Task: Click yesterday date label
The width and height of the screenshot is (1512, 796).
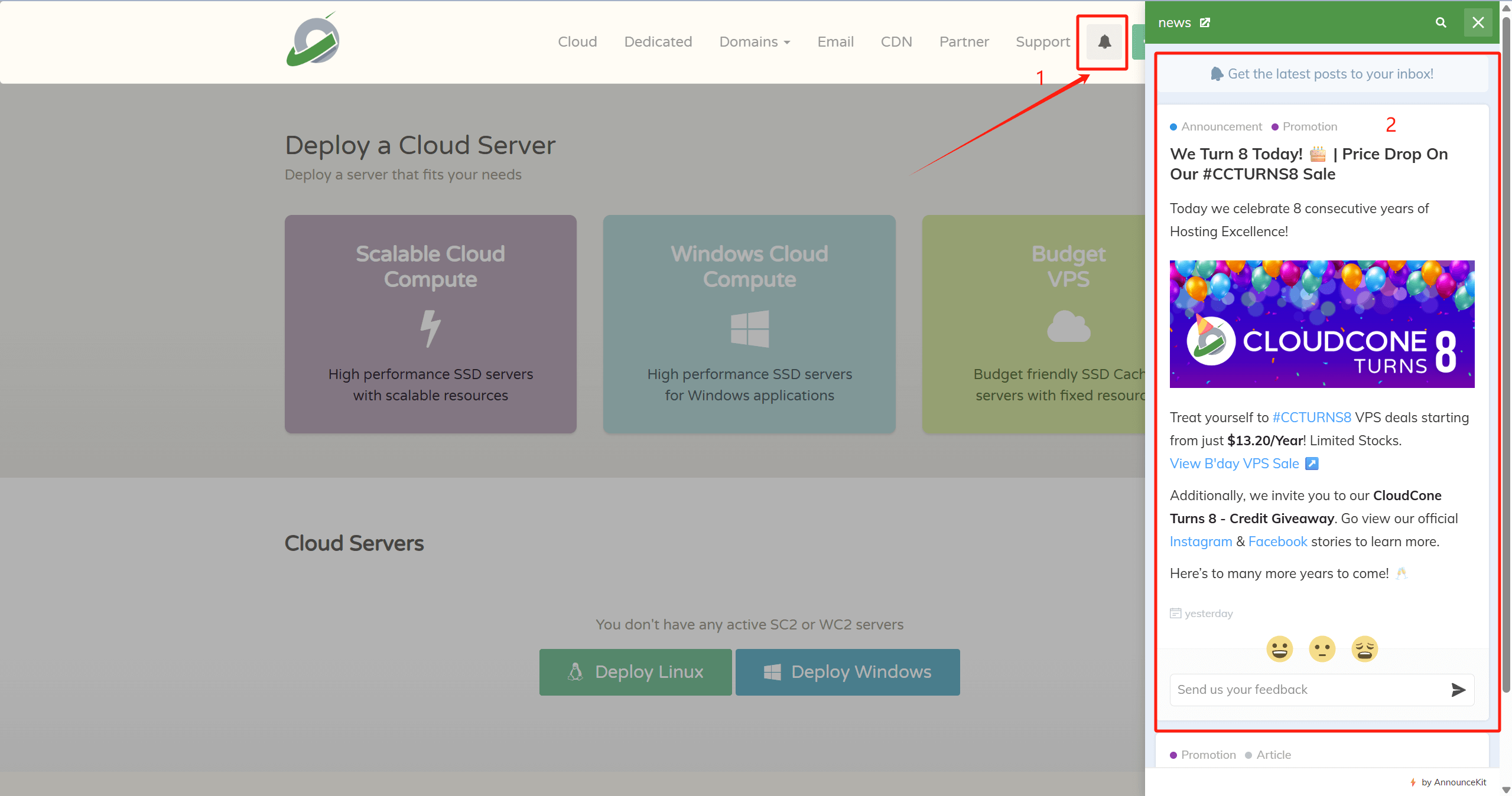Action: click(x=1201, y=614)
